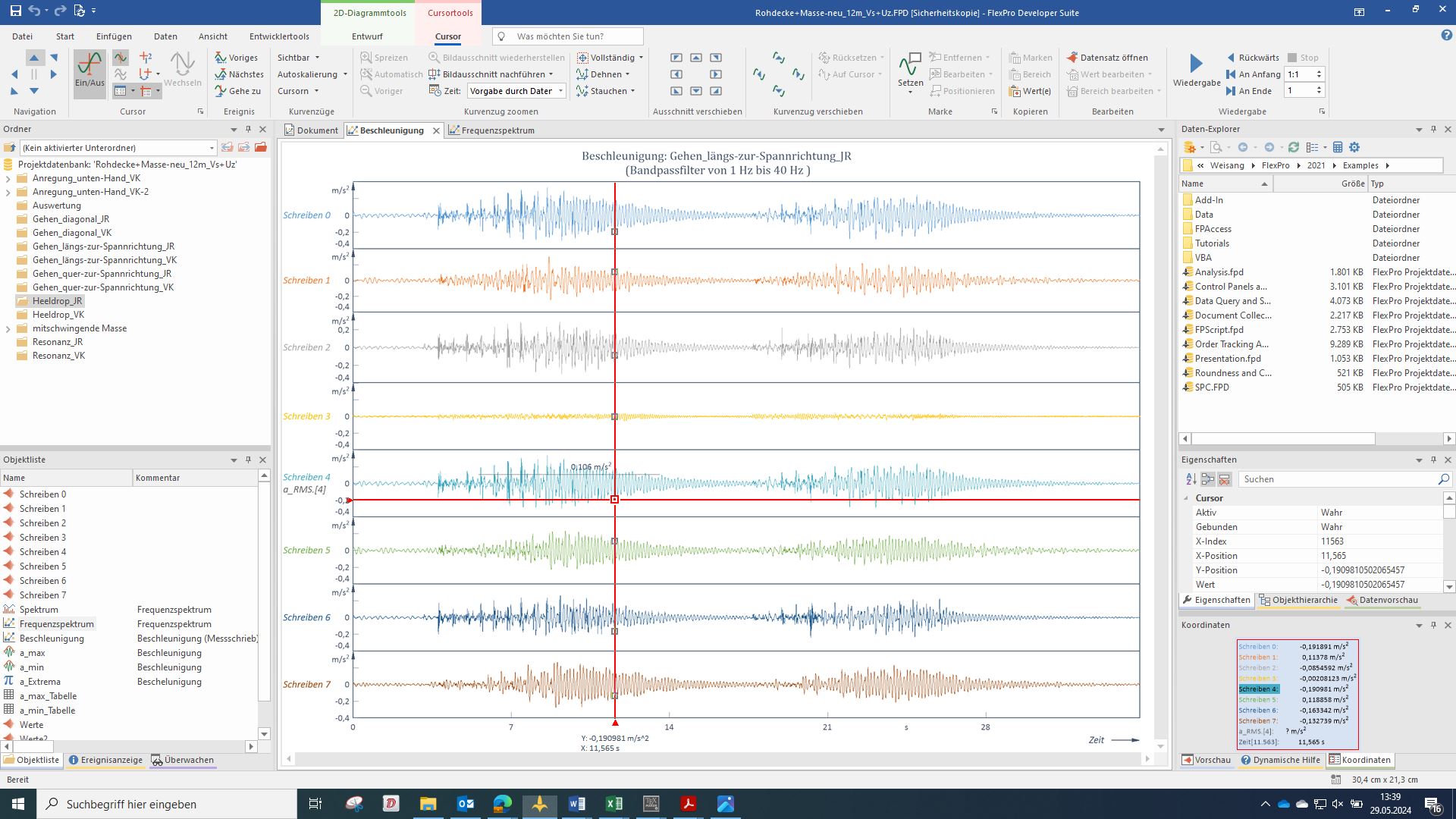Click the Datensatz öffnen icon

click(1072, 58)
